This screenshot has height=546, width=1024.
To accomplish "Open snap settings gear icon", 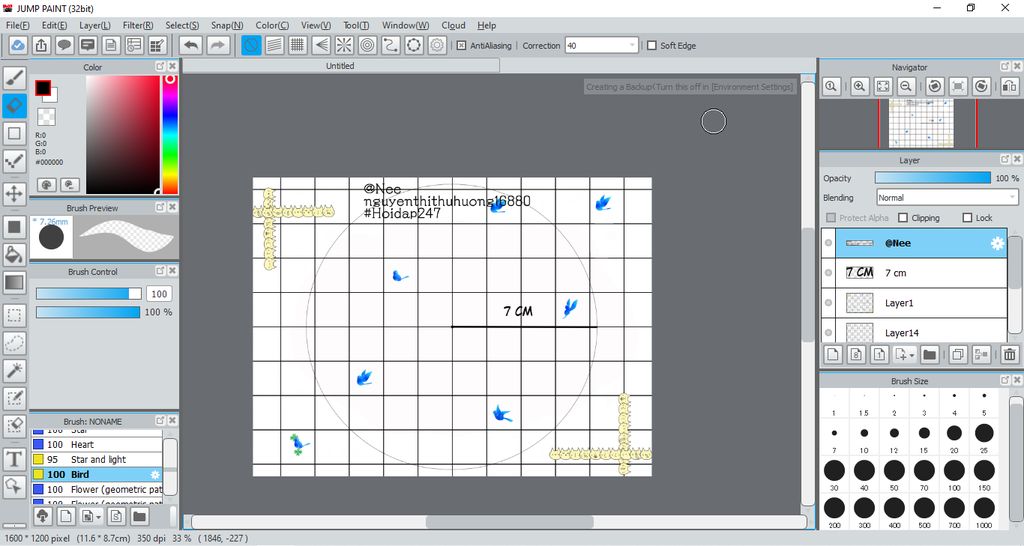I will tap(437, 45).
